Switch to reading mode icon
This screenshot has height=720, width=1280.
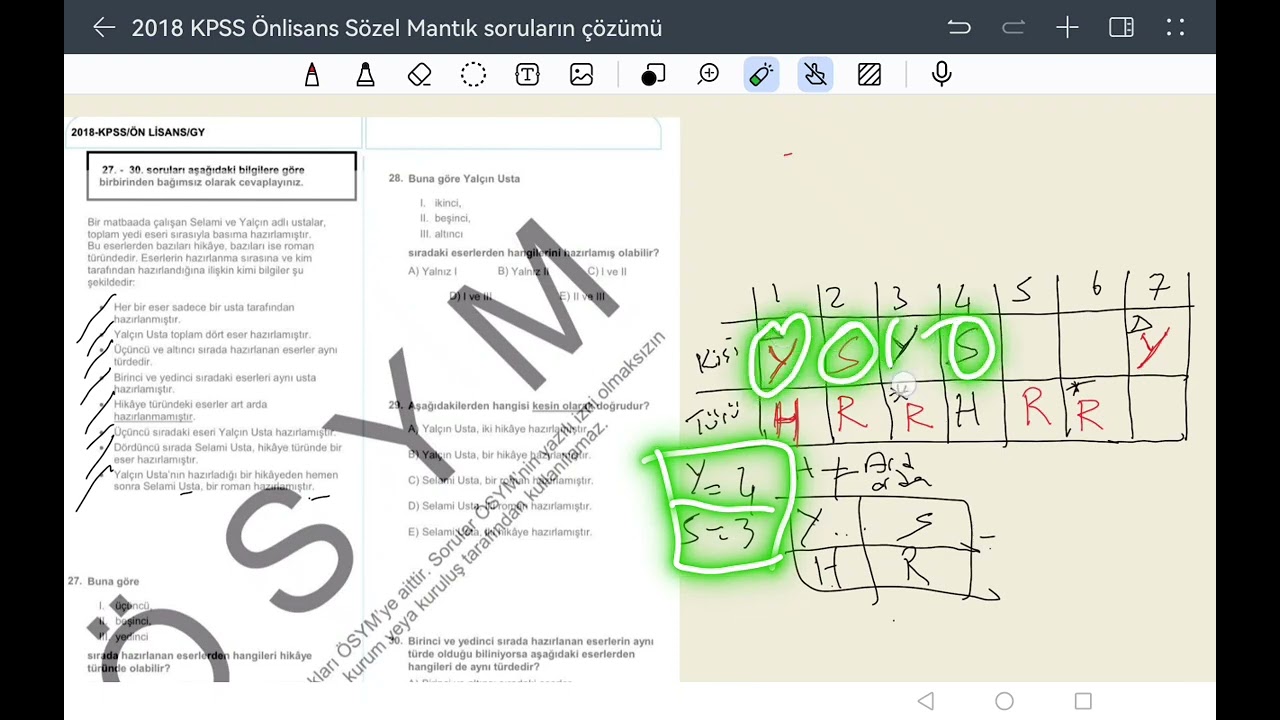tap(1121, 28)
